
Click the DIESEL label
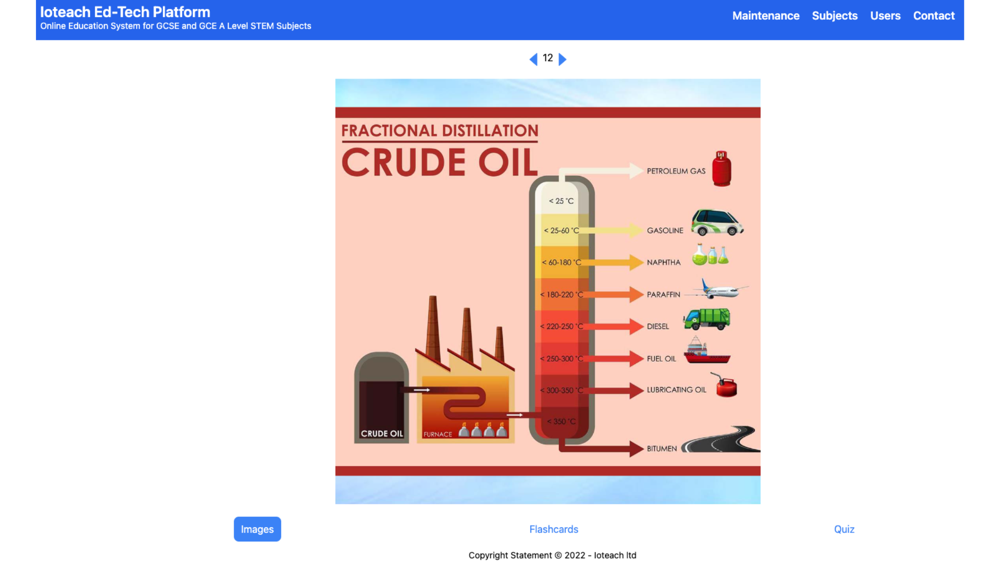(658, 326)
